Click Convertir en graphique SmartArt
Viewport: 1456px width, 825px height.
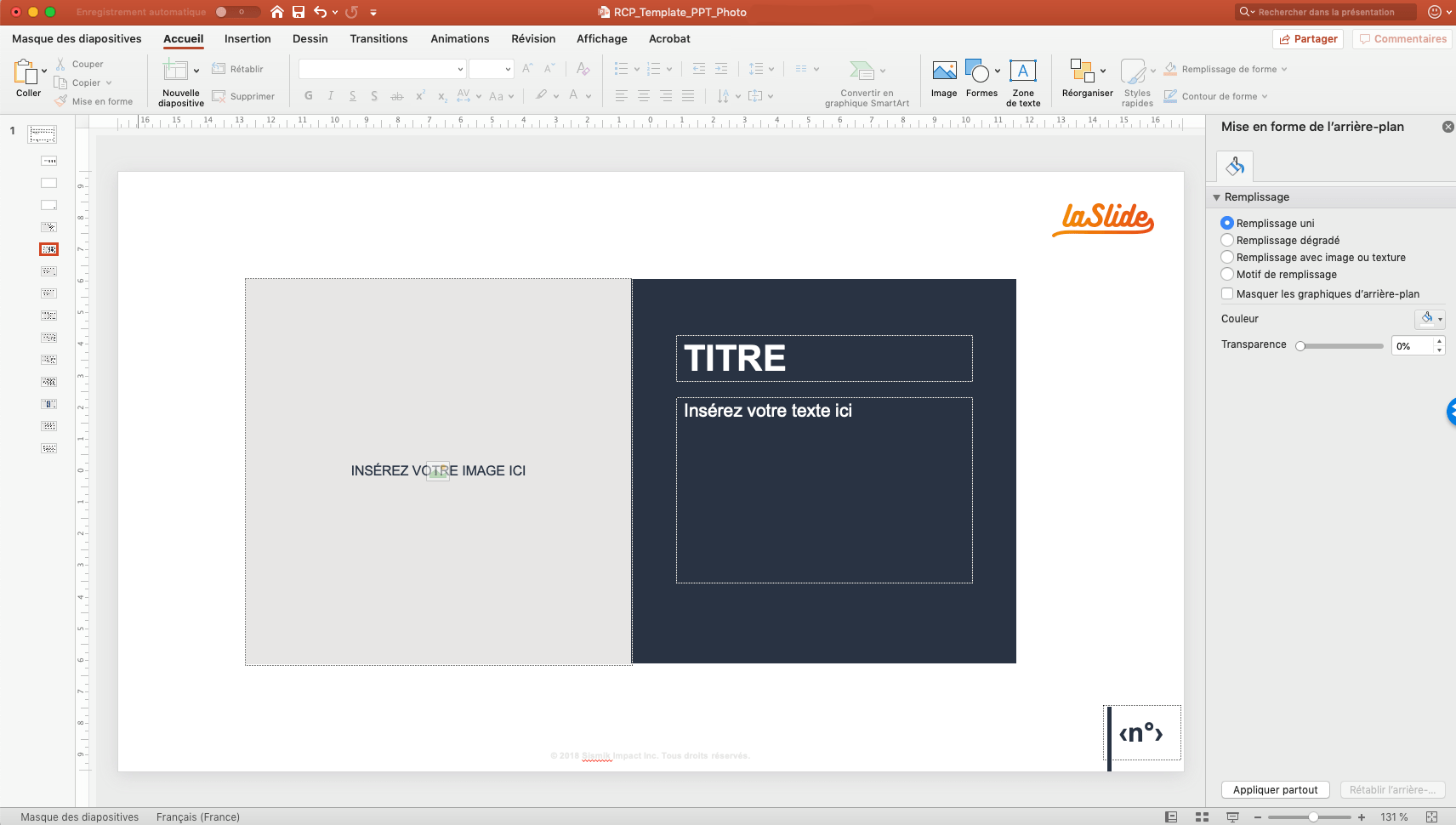867,83
